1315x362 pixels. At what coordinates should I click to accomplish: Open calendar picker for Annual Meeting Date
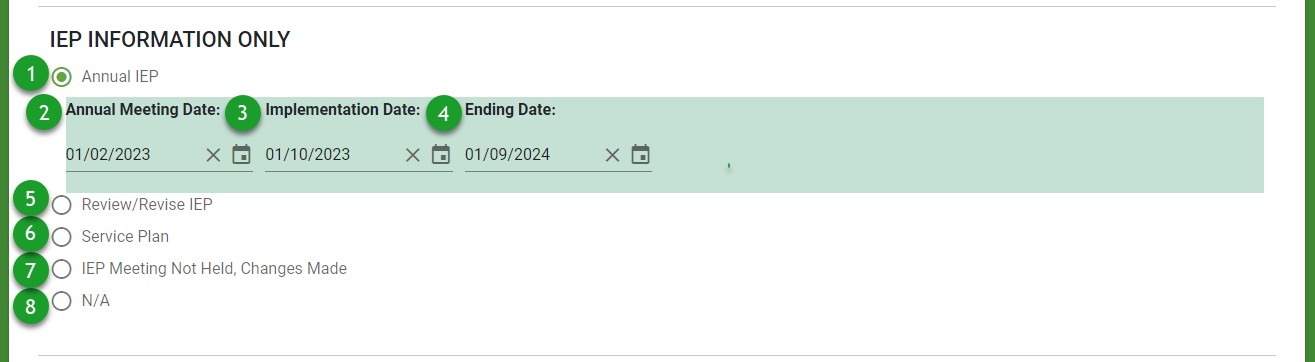coord(241,154)
